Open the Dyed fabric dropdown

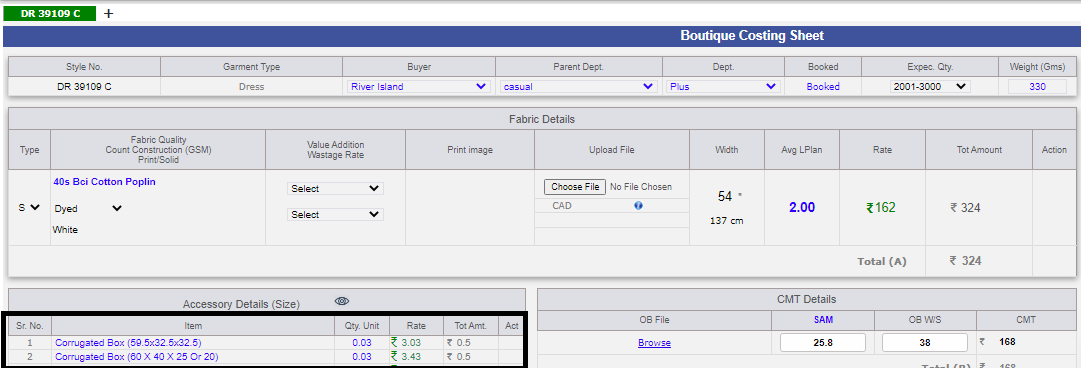click(88, 208)
